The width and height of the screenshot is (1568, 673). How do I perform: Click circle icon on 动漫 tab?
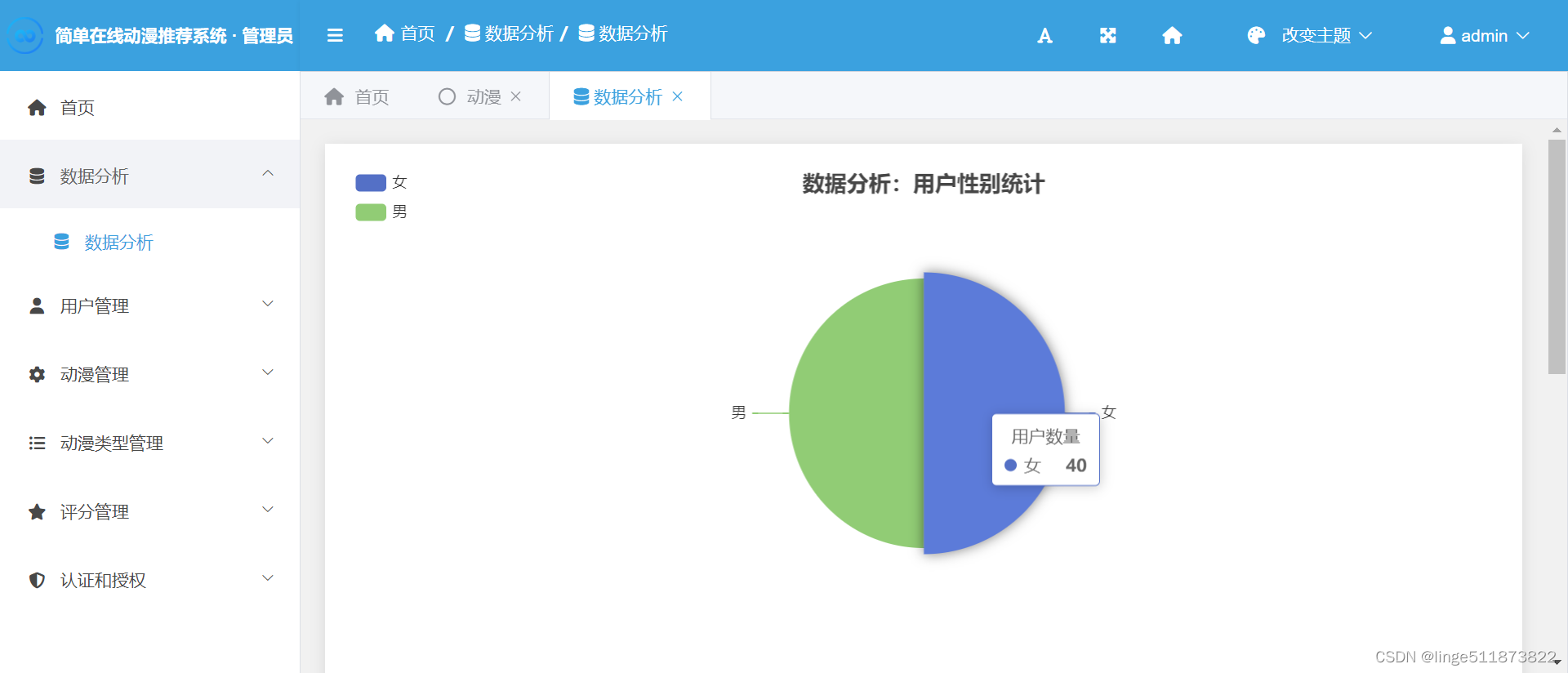click(x=447, y=96)
